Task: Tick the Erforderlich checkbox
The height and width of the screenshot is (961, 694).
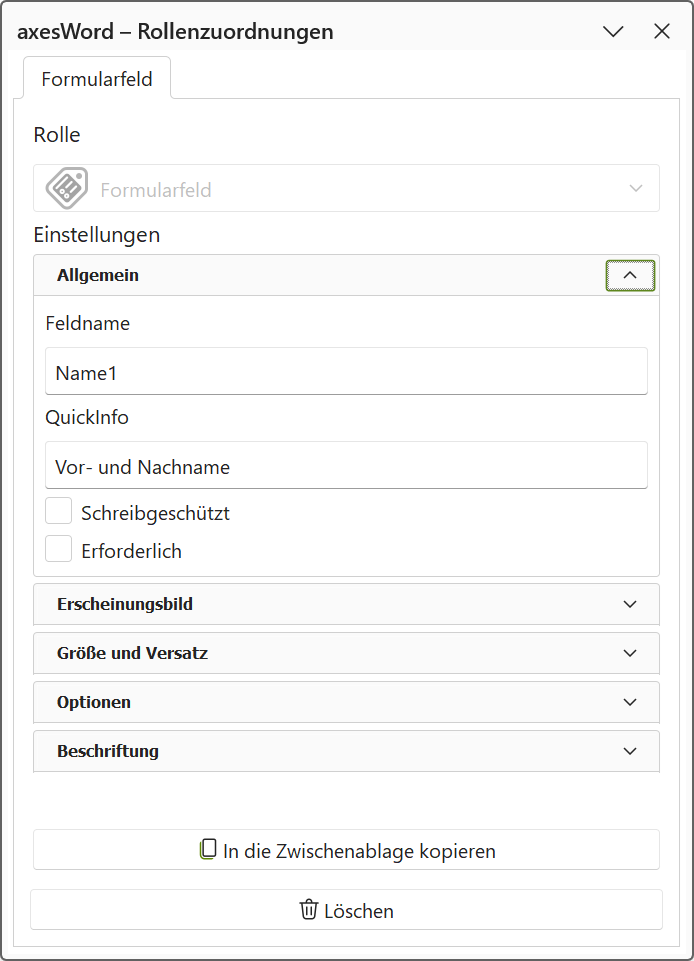Action: tap(59, 549)
